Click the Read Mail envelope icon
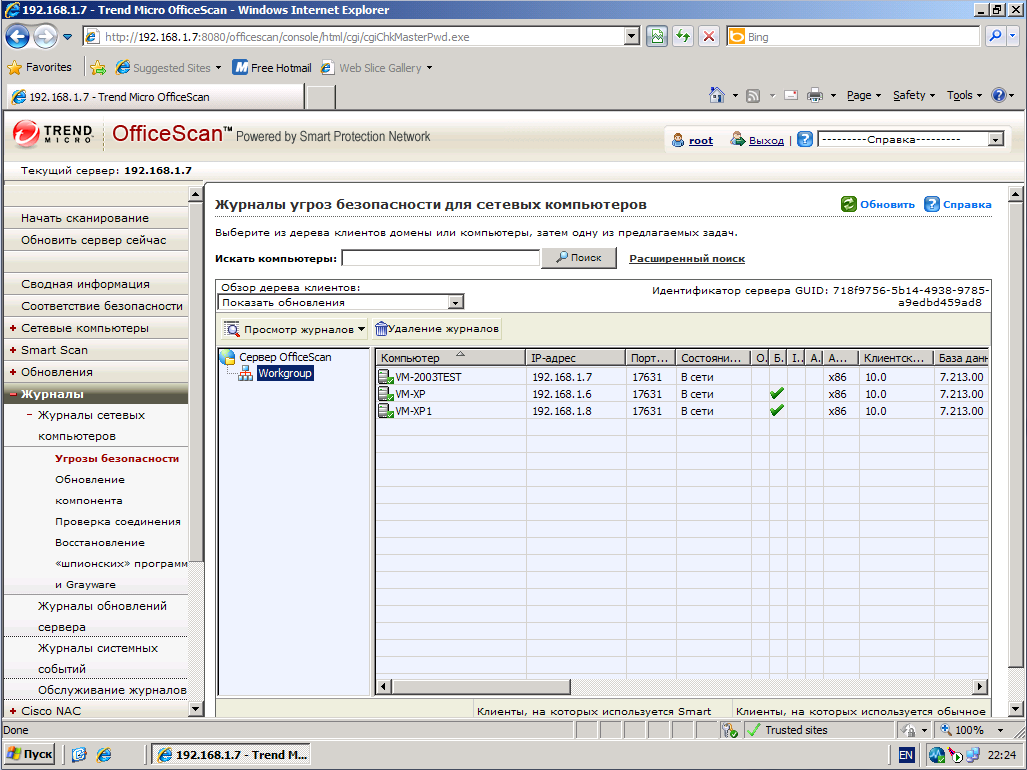The height and width of the screenshot is (770, 1027). pos(791,96)
